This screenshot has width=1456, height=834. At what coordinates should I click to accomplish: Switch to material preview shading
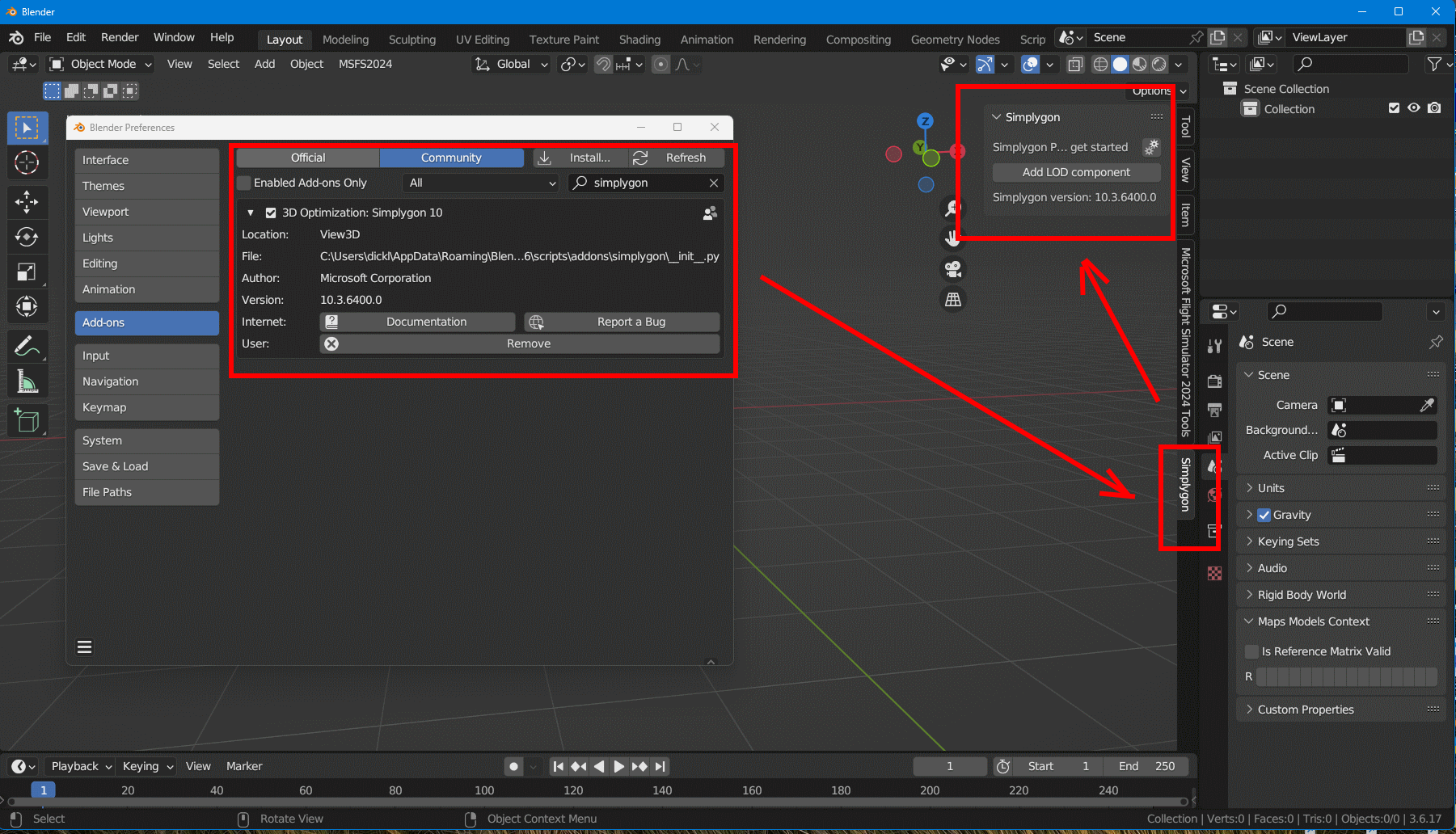pyautogui.click(x=1139, y=64)
